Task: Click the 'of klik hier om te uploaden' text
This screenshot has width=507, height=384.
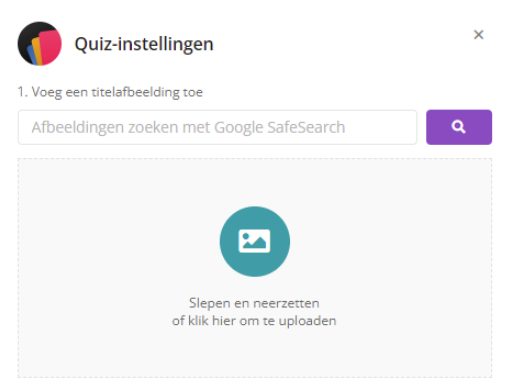Action: pyautogui.click(x=254, y=321)
